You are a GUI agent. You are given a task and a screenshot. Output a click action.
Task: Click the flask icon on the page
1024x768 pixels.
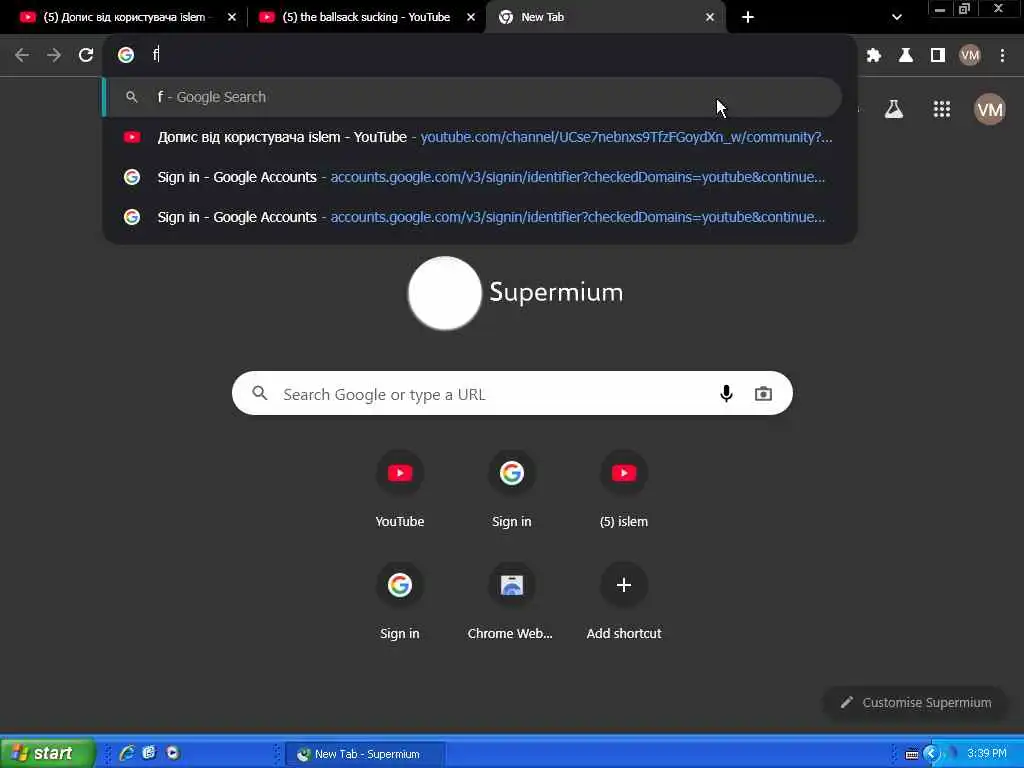pyautogui.click(x=894, y=109)
